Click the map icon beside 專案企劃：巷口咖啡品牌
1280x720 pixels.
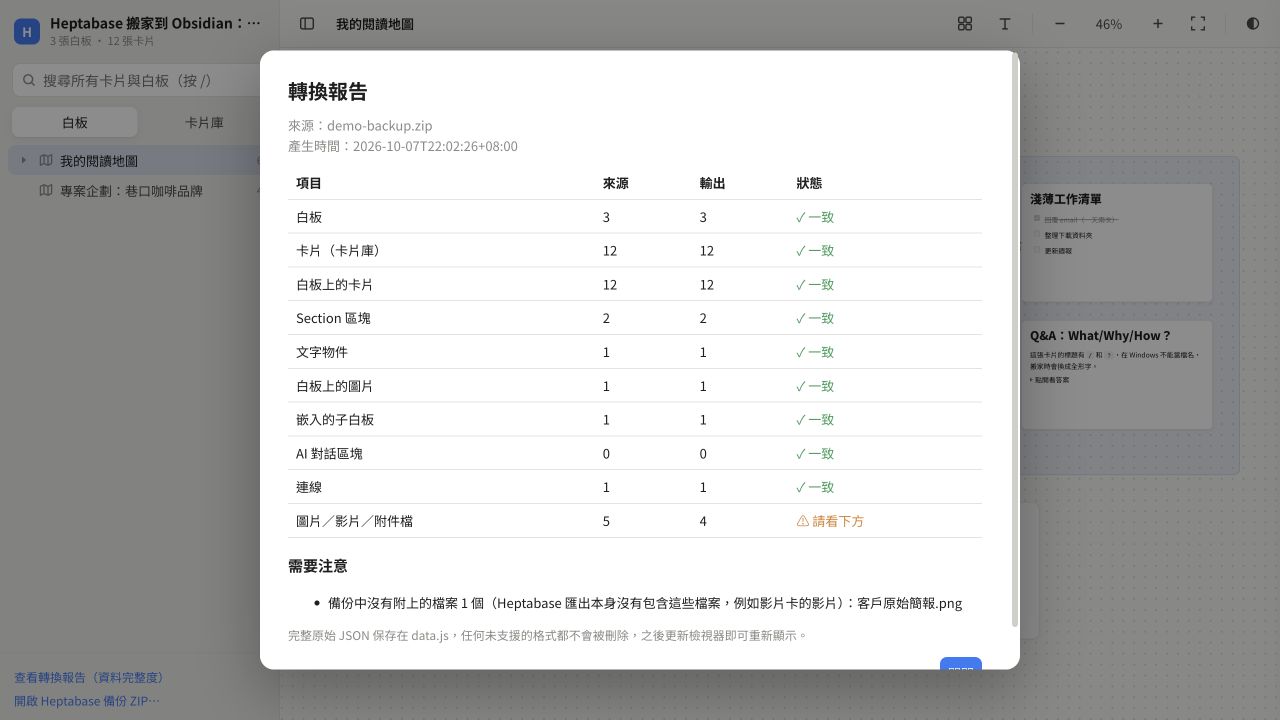click(46, 190)
